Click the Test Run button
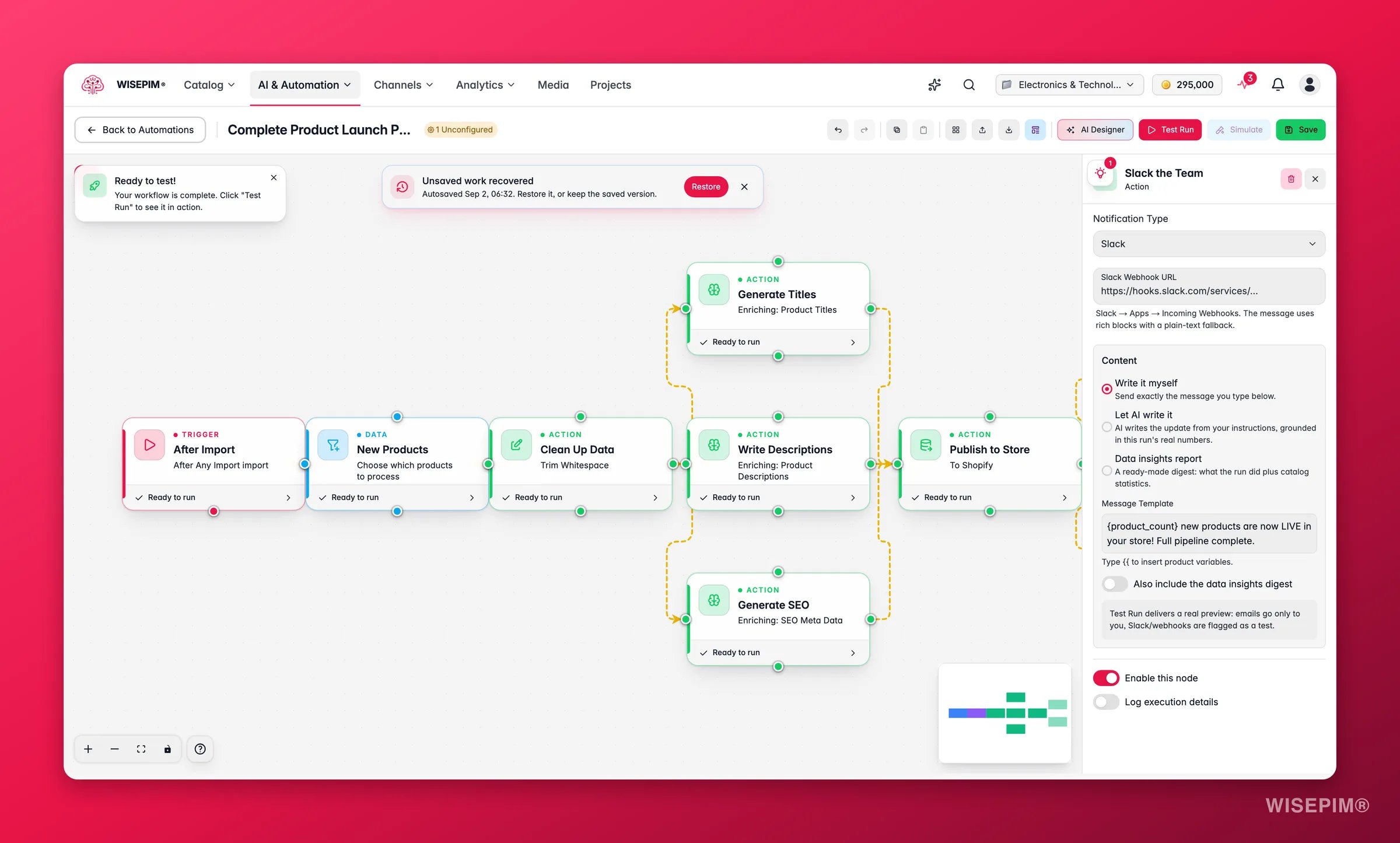The height and width of the screenshot is (843, 1400). point(1170,130)
